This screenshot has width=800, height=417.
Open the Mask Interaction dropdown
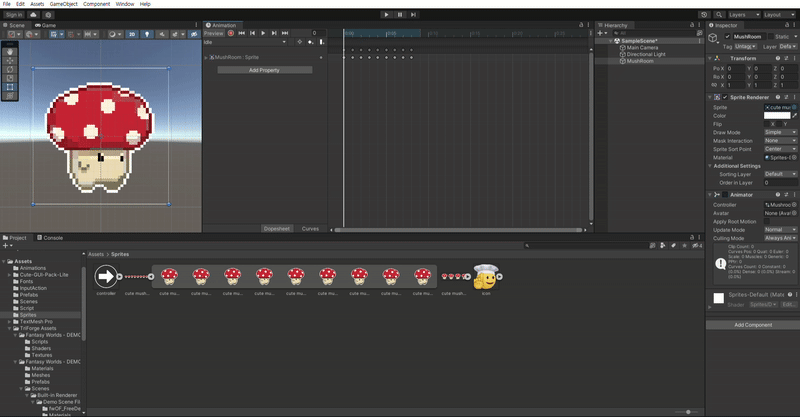pos(780,141)
